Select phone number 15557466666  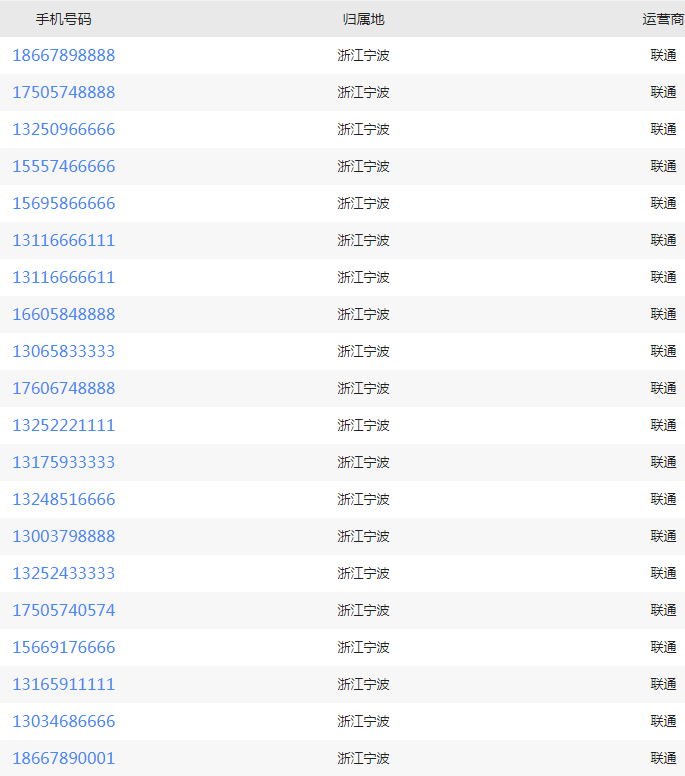pos(63,166)
